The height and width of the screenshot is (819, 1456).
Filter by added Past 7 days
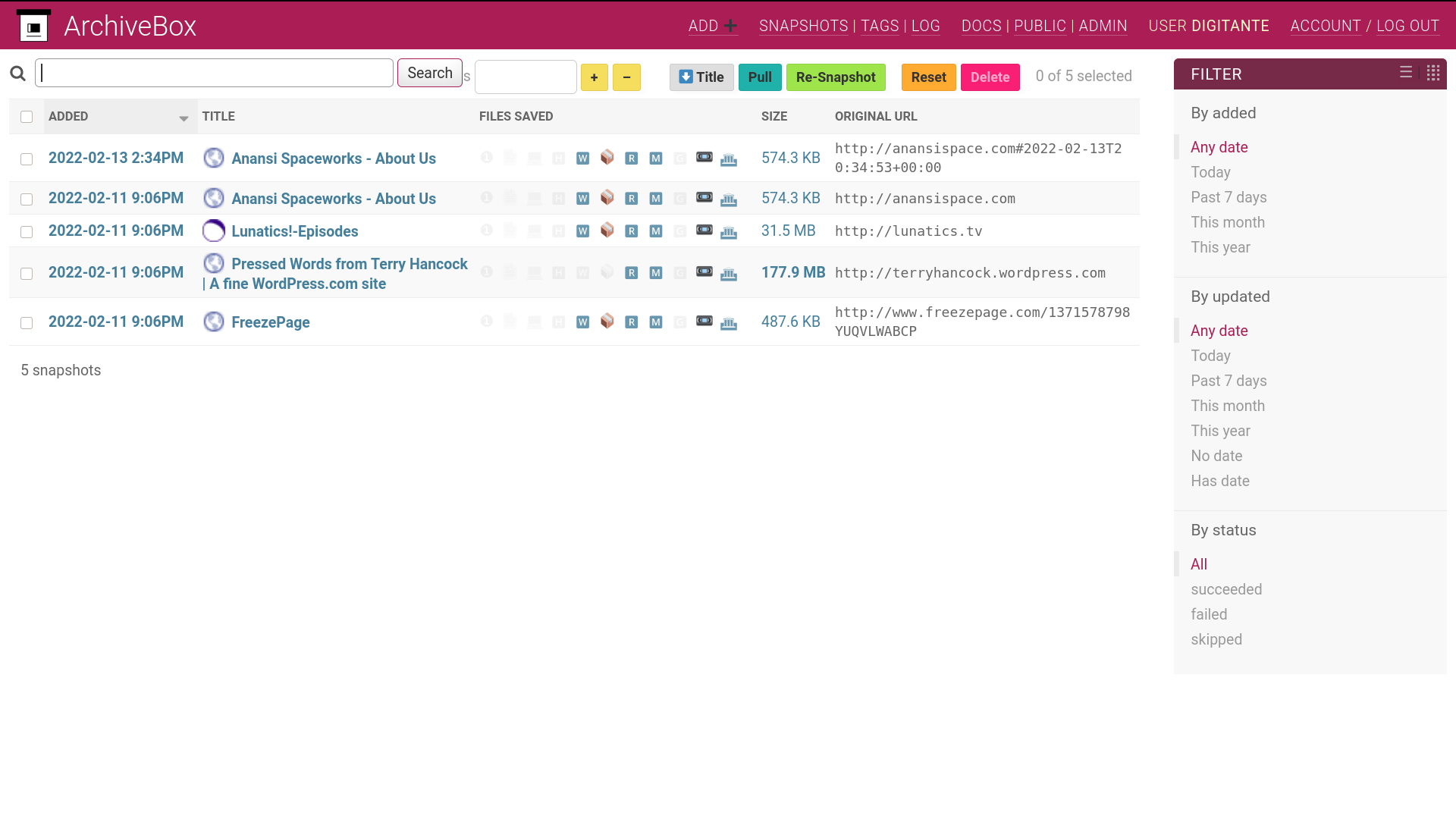coord(1228,197)
